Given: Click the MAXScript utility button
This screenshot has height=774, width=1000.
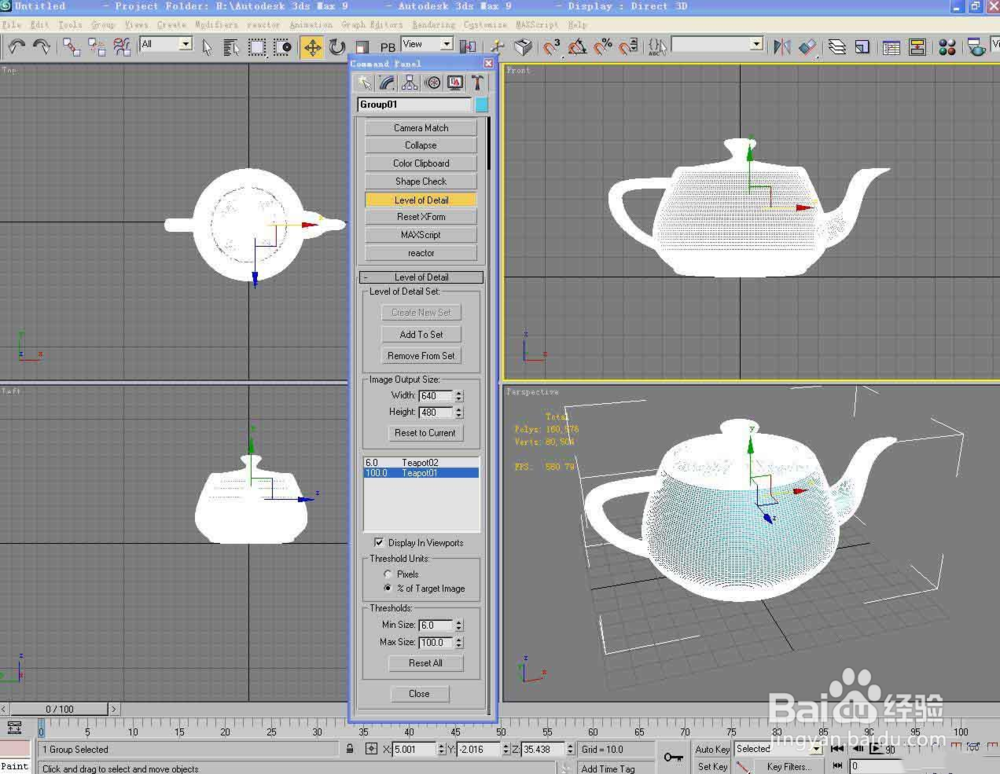Looking at the screenshot, I should point(421,235).
